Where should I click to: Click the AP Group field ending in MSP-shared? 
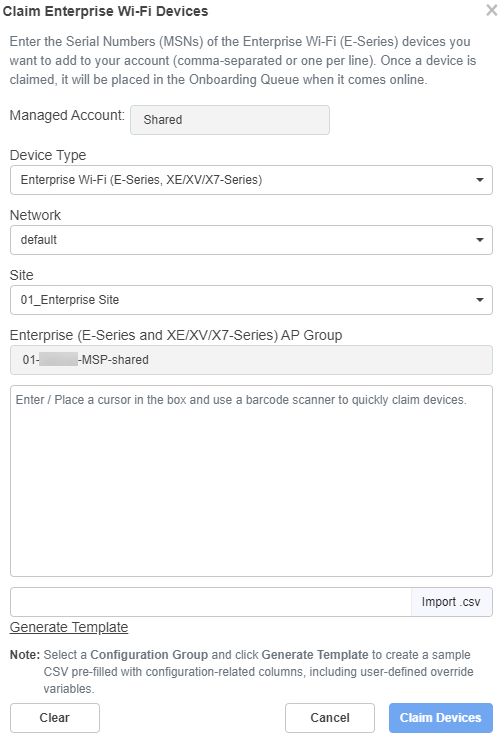pyautogui.click(x=251, y=360)
